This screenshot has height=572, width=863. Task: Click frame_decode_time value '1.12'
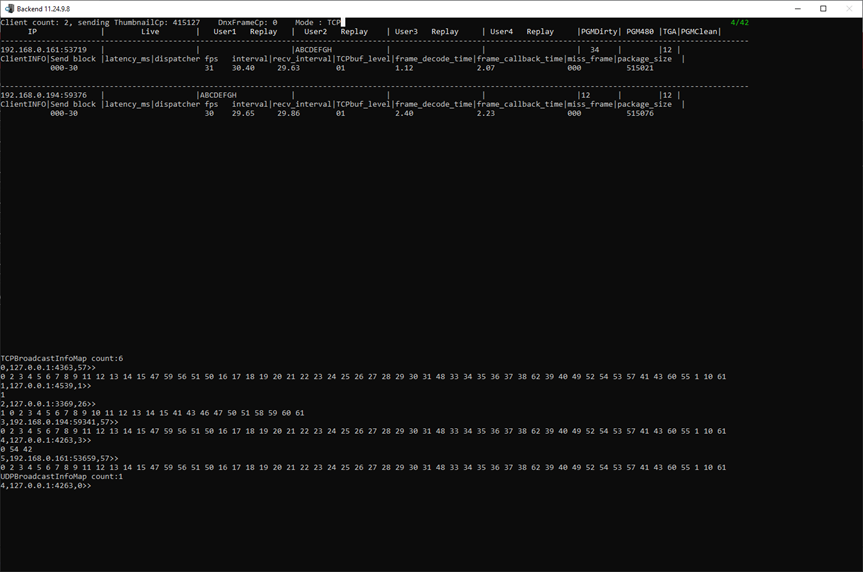click(404, 68)
